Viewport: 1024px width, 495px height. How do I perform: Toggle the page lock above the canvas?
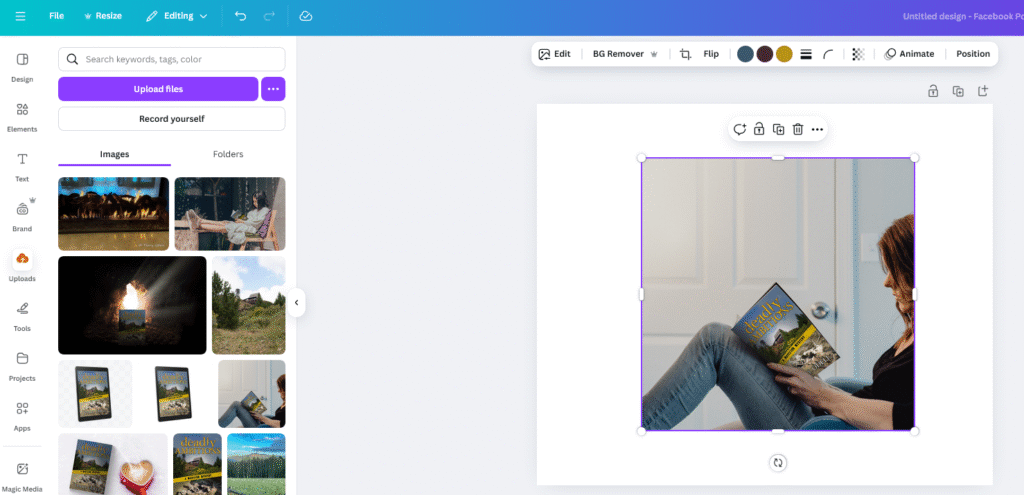(x=933, y=91)
